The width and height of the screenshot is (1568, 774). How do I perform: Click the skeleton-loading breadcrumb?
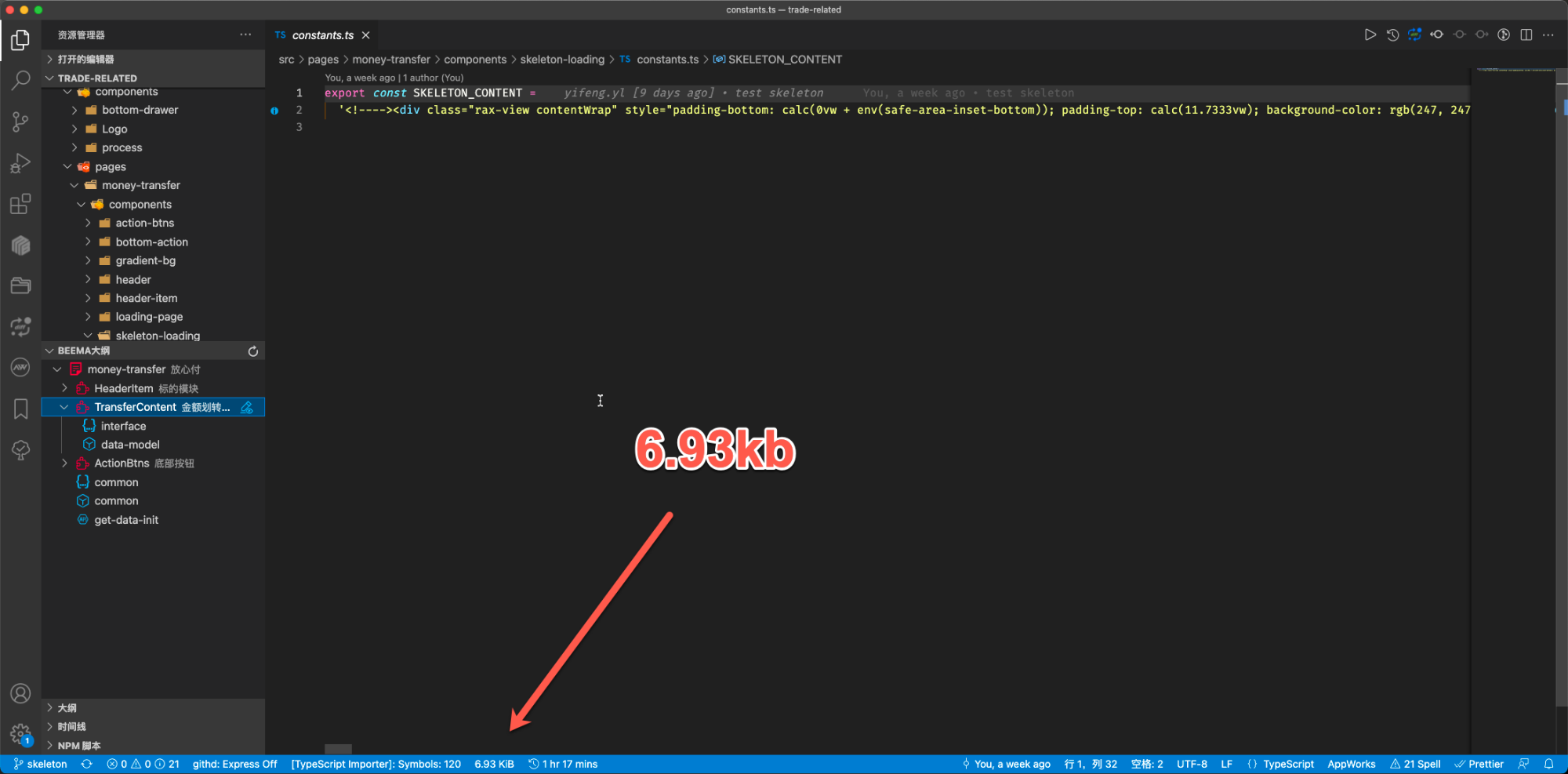[562, 60]
